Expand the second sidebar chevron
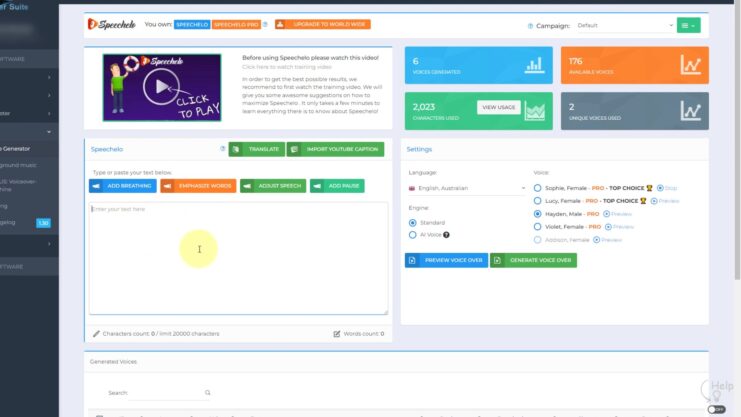Viewport: 741px width, 417px height. point(49,96)
